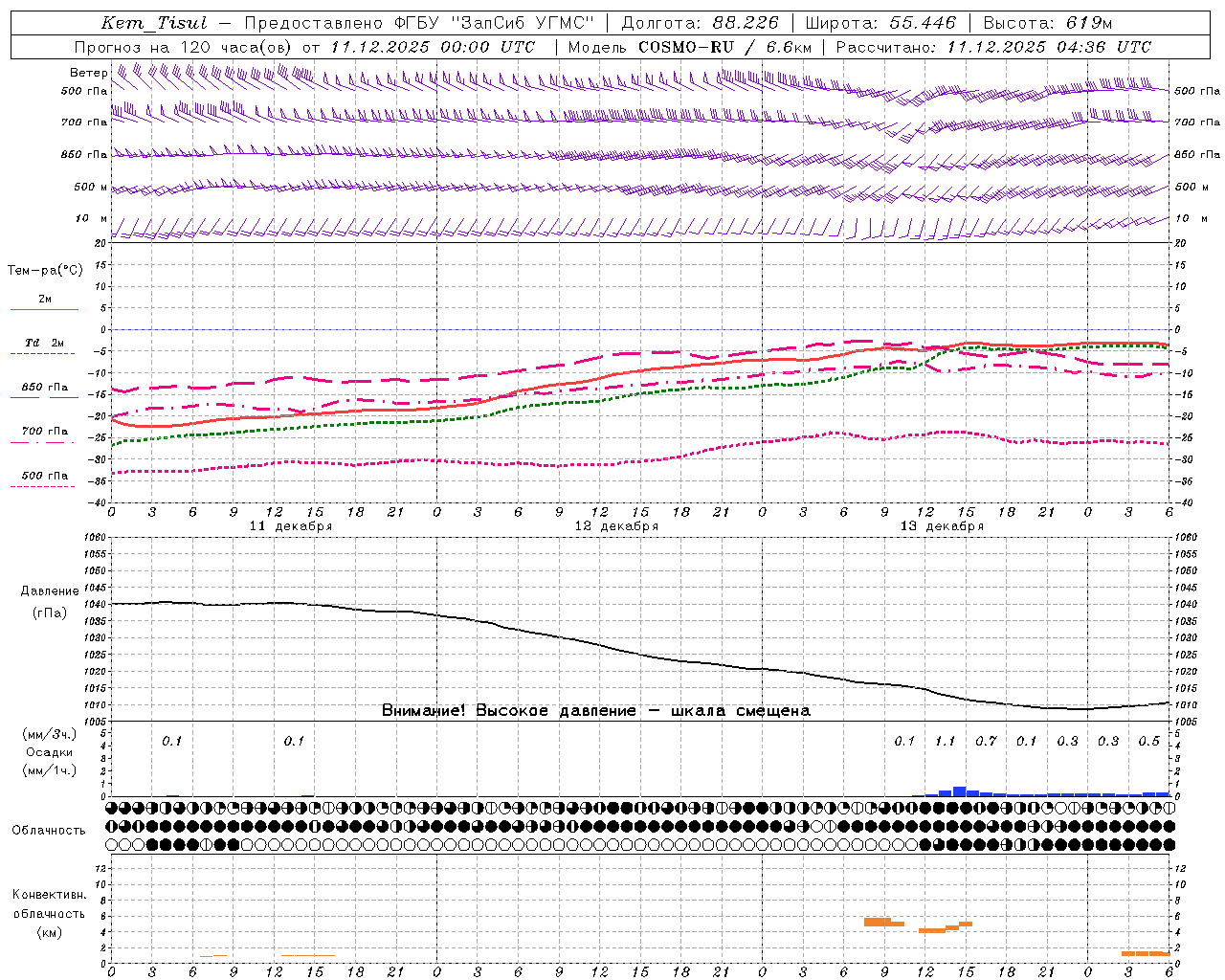Click the 0.7 precipitation total value

(x=986, y=742)
